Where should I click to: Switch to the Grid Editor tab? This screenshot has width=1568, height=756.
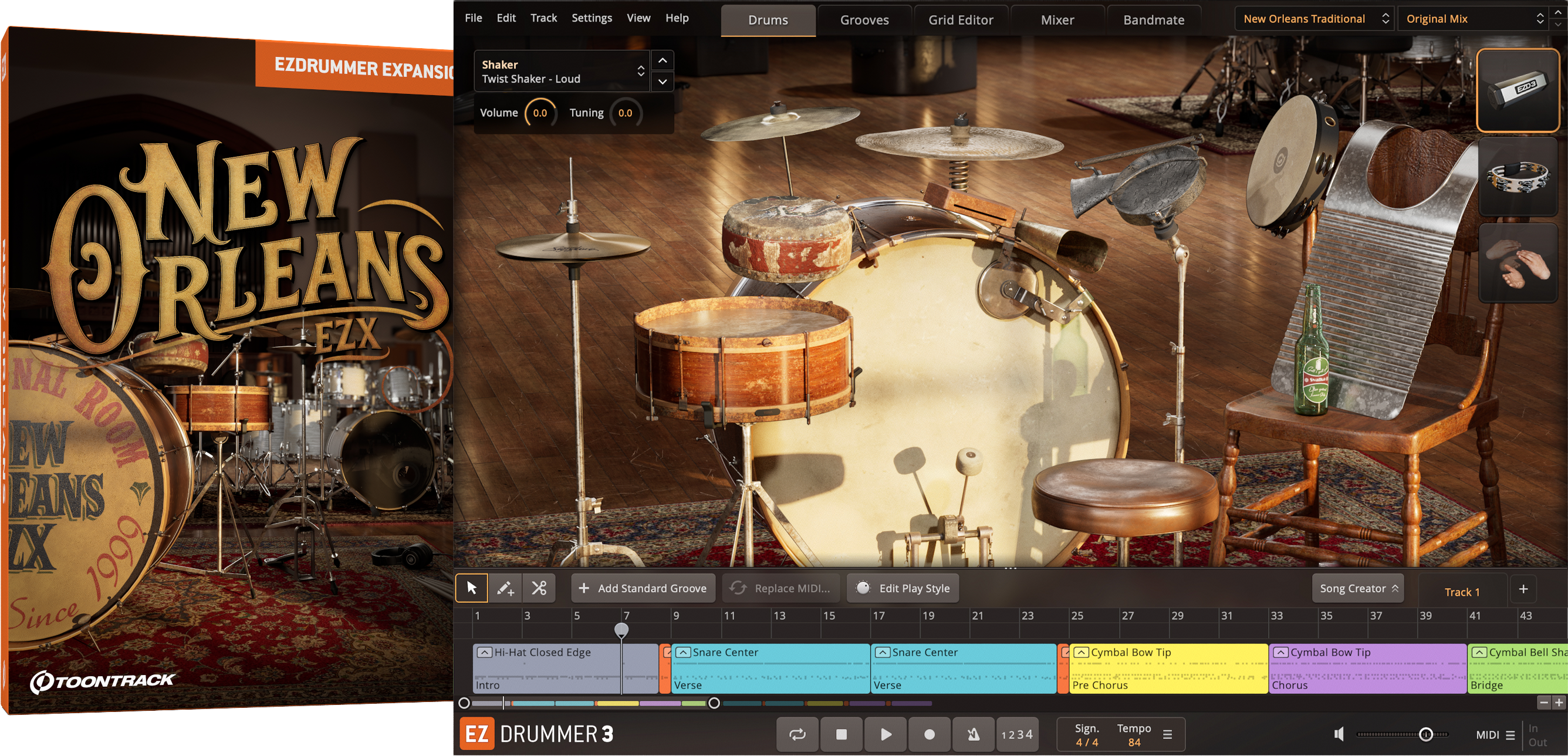click(x=961, y=19)
